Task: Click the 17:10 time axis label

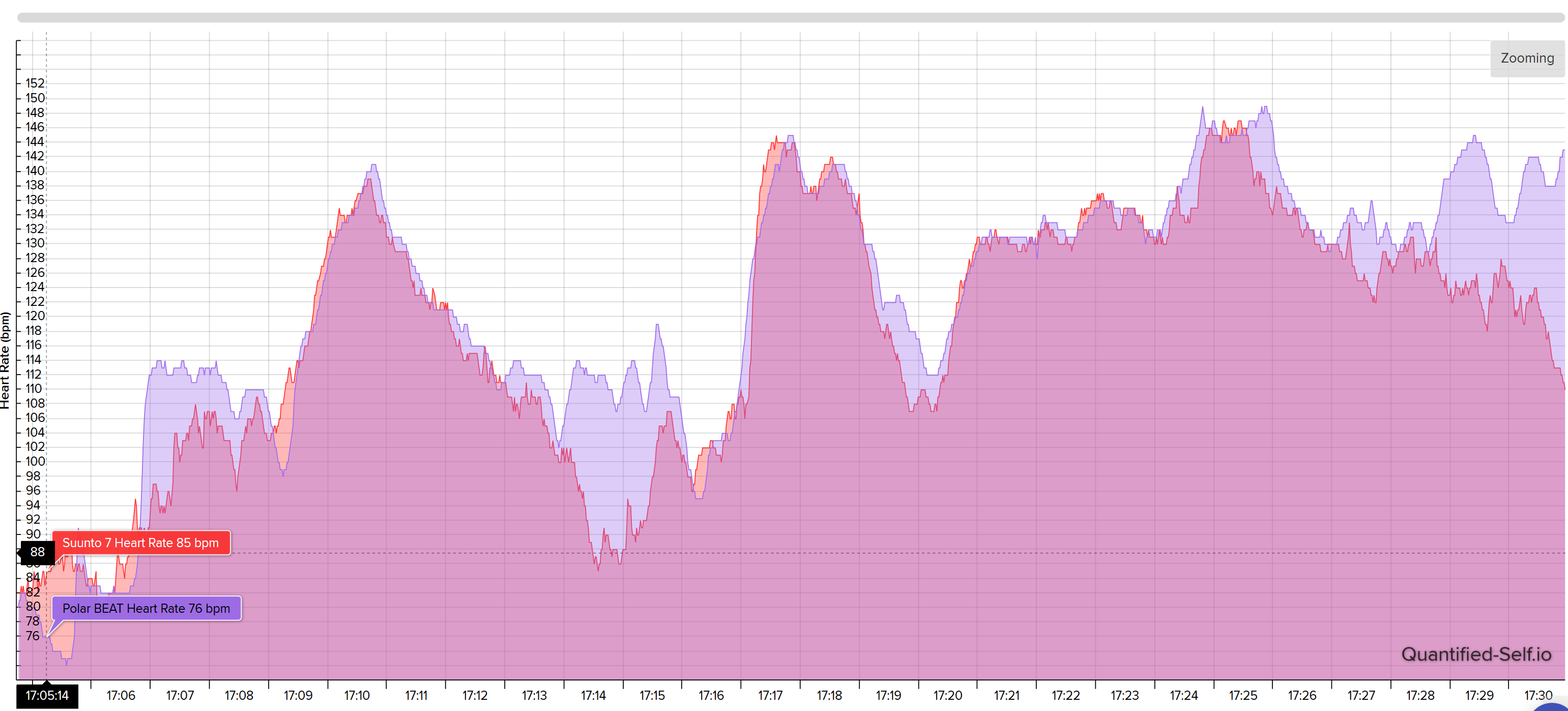Action: point(357,695)
